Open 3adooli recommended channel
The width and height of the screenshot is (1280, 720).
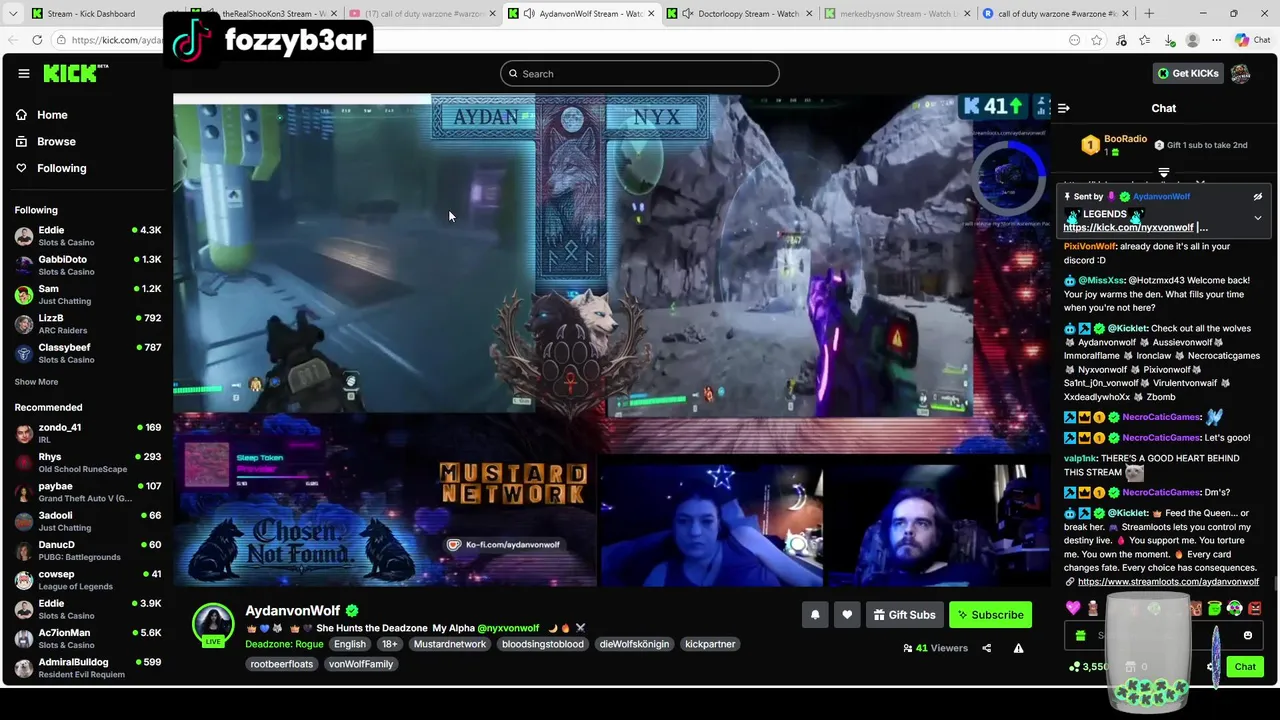coord(88,521)
